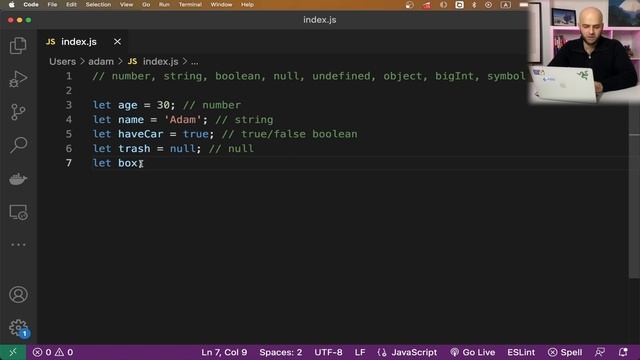Open the Window menu
640x360 pixels.
(221, 4)
